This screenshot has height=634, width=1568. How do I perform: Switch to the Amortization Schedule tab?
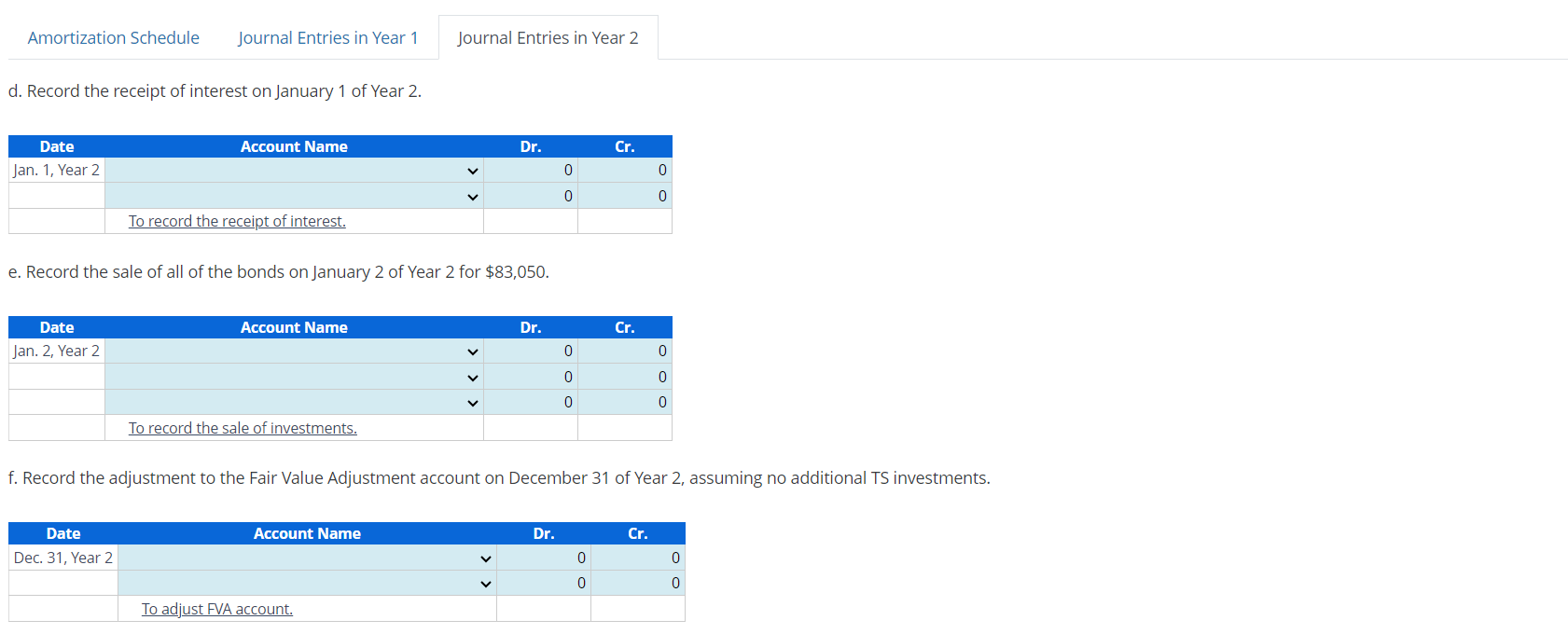(x=113, y=37)
